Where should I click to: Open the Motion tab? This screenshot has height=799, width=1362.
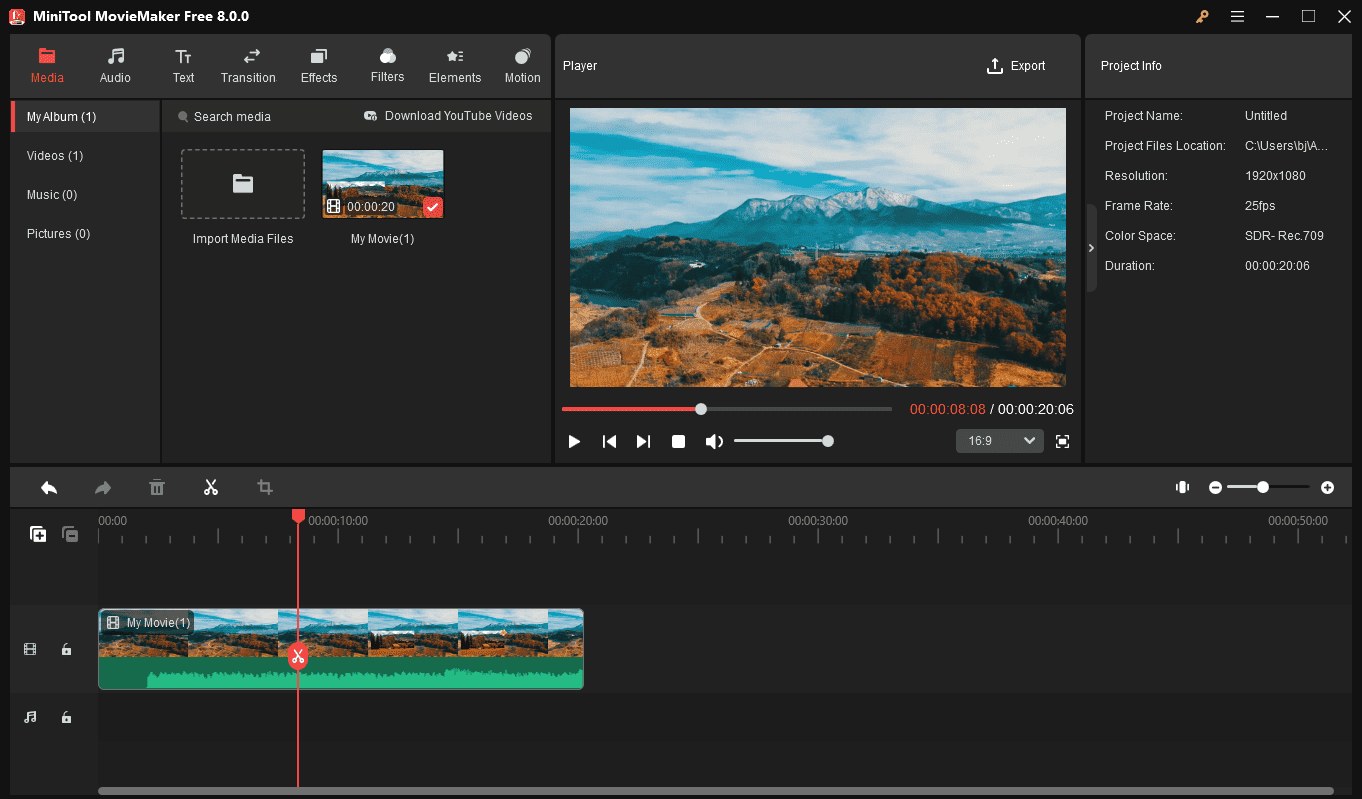pos(522,66)
